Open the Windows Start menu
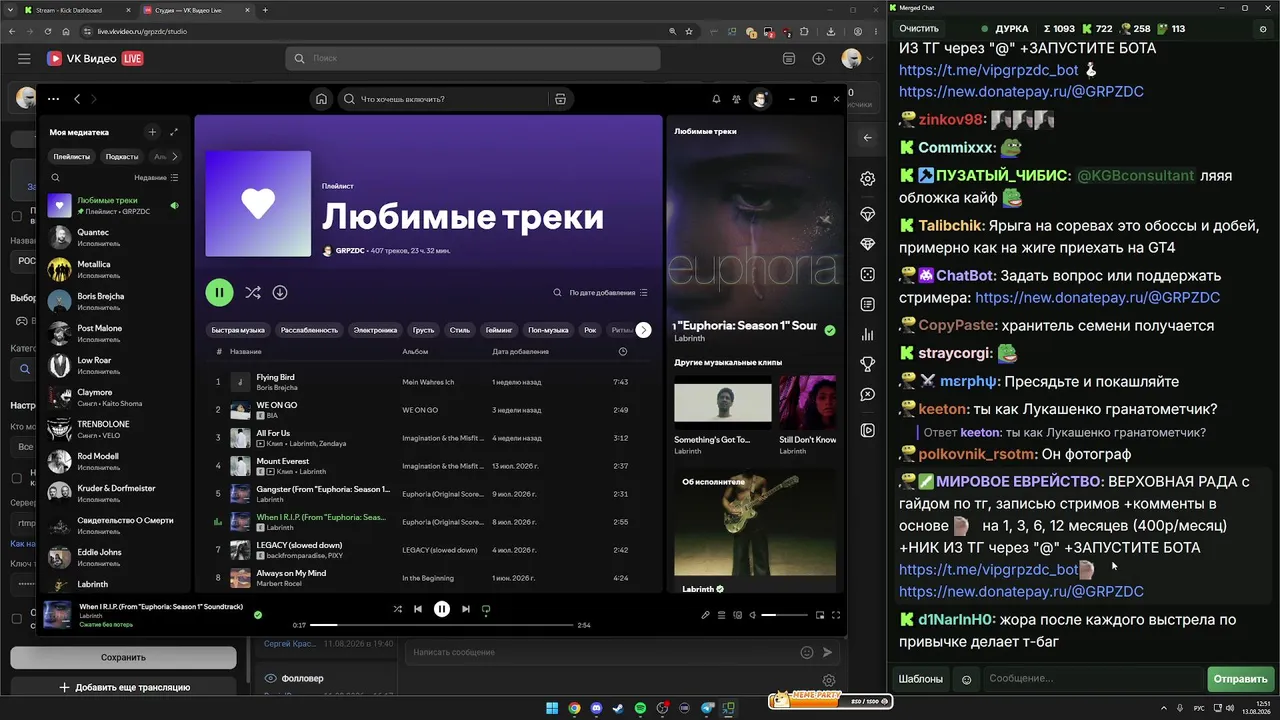This screenshot has height=720, width=1280. 553,709
